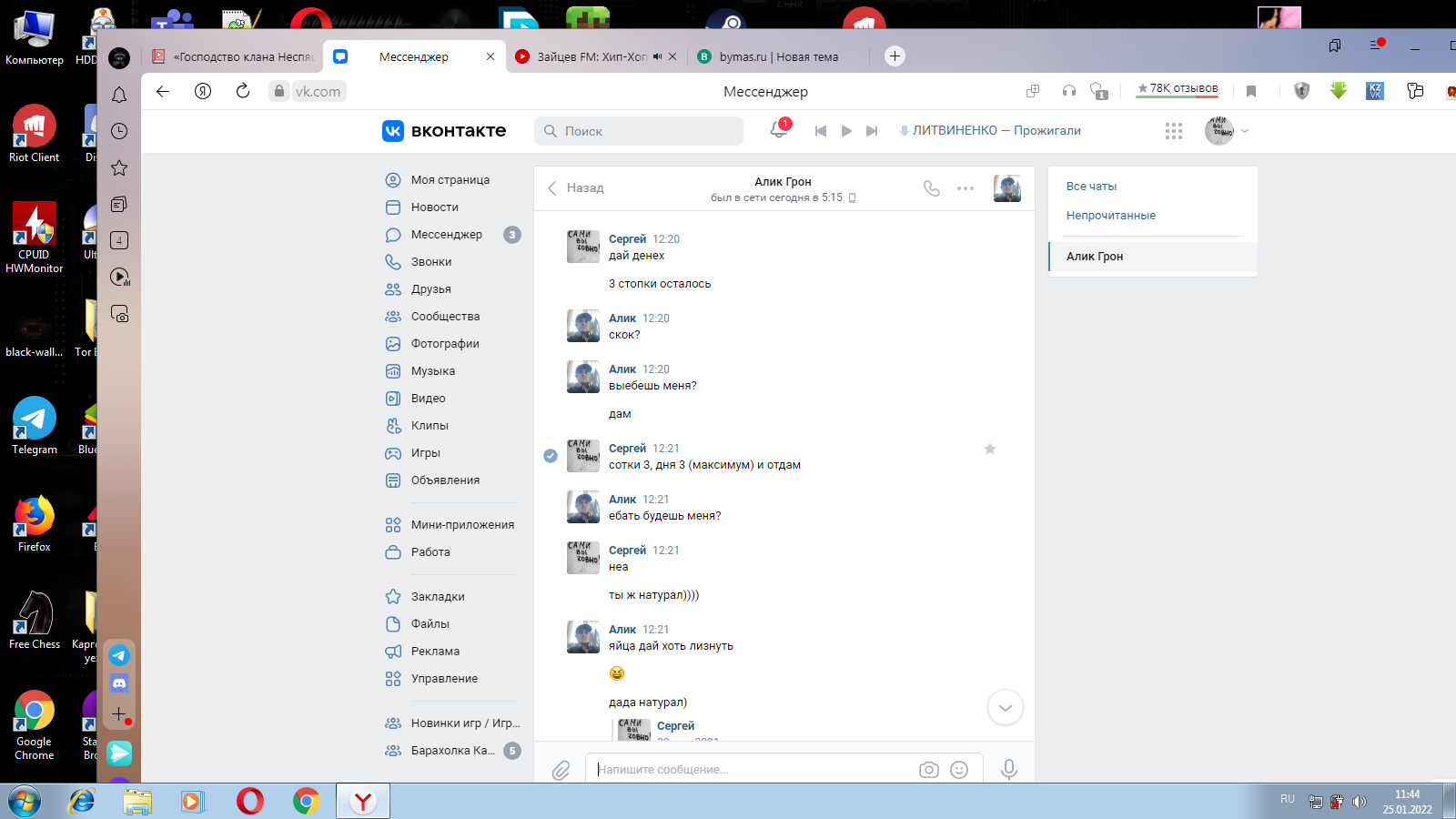Viewport: 1456px width, 819px height.
Task: Open the three-dots chat actions menu
Action: point(966,188)
